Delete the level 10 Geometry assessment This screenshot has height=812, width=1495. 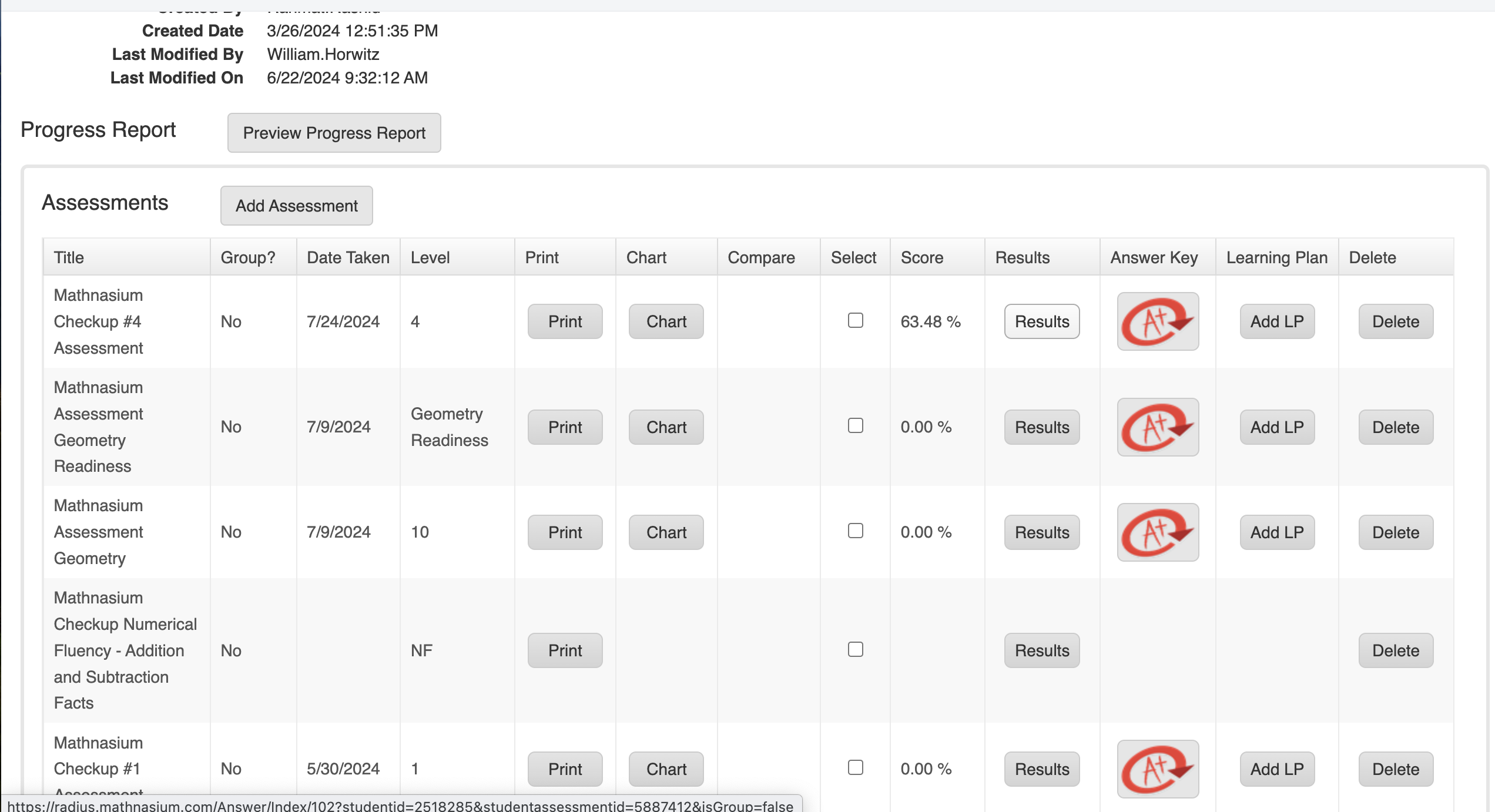coord(1396,532)
